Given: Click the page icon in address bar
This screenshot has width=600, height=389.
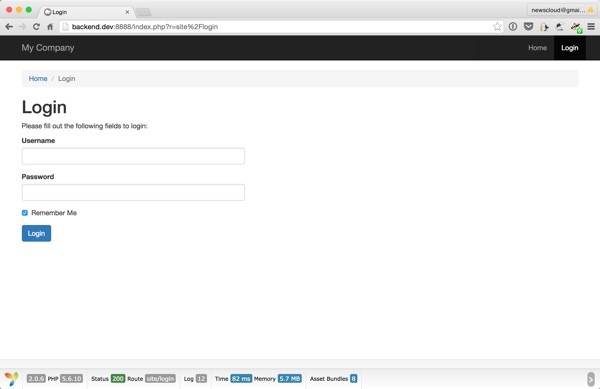Looking at the screenshot, I should 65,27.
